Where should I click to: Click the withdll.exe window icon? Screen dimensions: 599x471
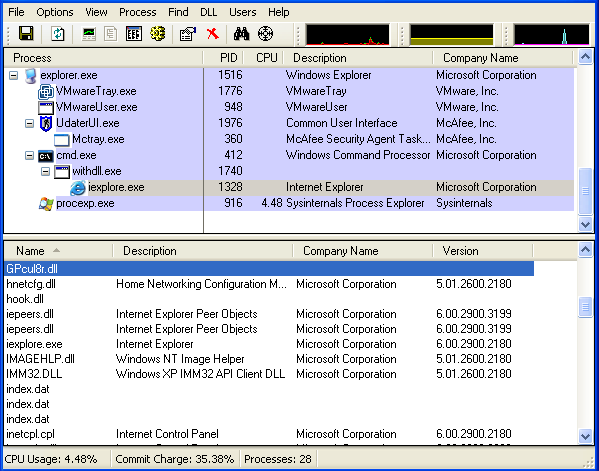click(x=62, y=172)
